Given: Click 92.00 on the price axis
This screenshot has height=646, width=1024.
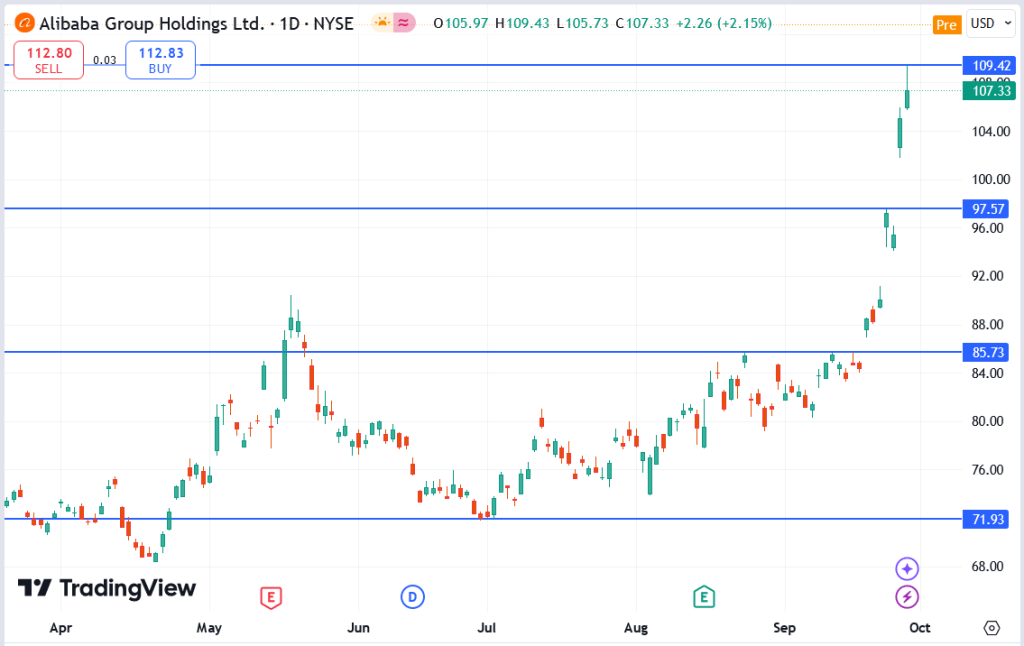Looking at the screenshot, I should [987, 276].
